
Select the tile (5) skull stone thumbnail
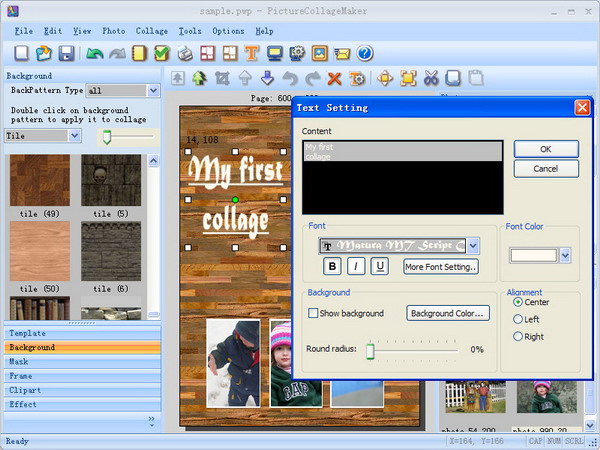(111, 180)
